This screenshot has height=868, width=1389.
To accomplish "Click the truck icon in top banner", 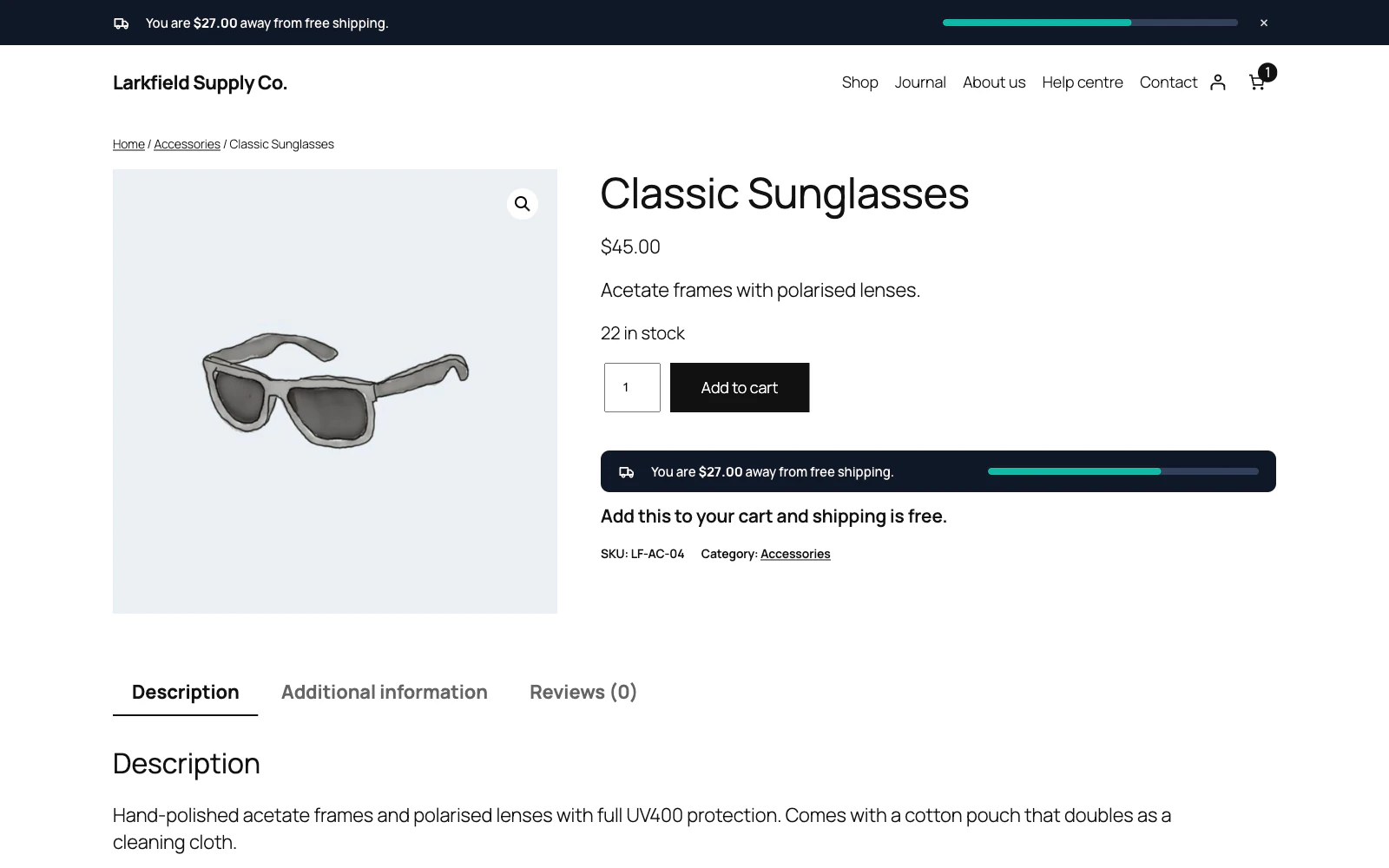I will coord(122,23).
